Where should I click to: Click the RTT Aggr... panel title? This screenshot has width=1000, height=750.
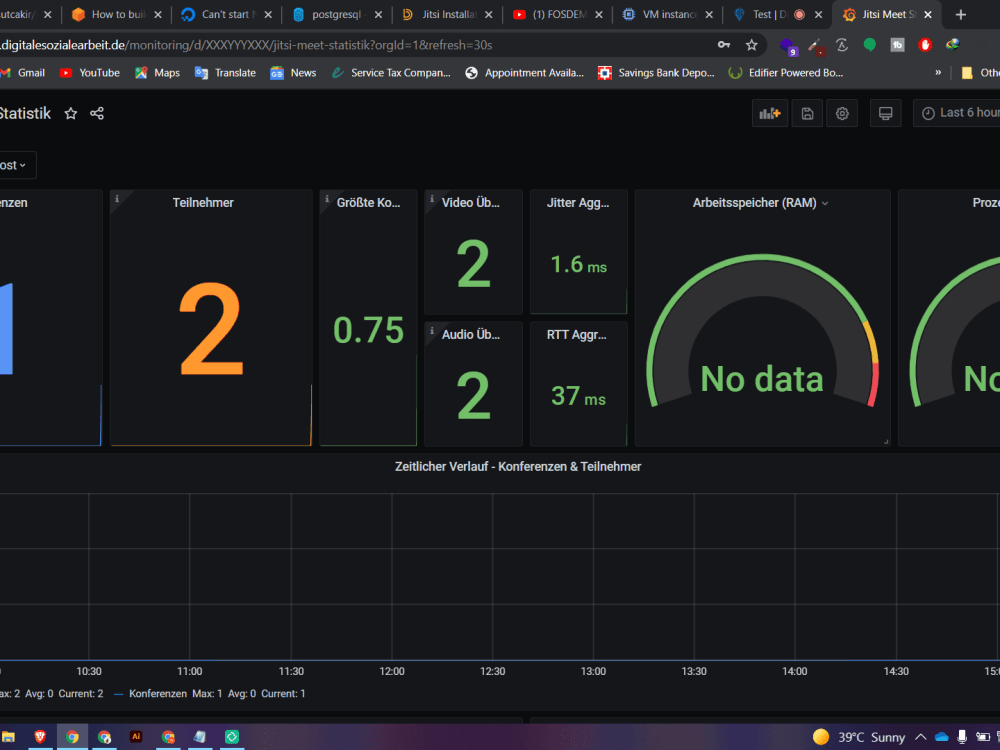[x=577, y=335]
